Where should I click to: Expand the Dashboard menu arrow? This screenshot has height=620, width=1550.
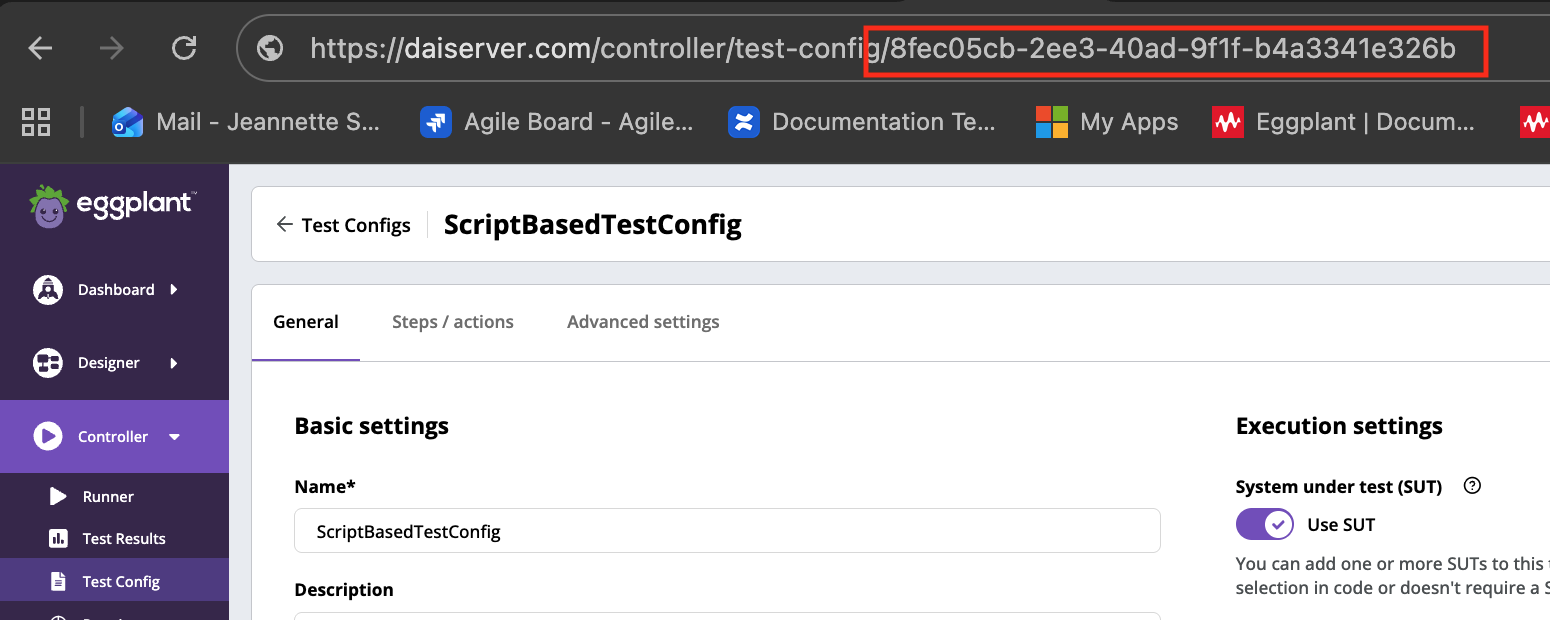(x=174, y=290)
